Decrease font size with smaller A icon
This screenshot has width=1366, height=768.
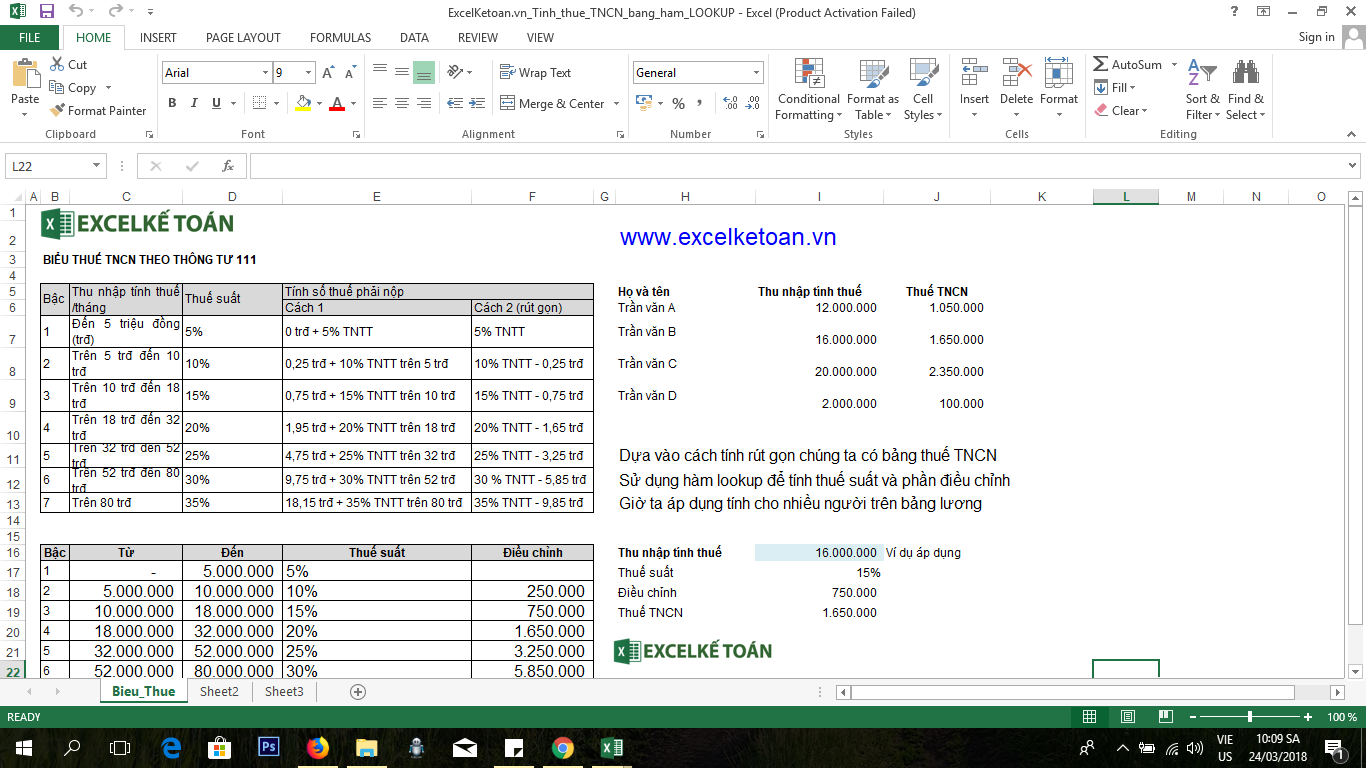[x=350, y=73]
